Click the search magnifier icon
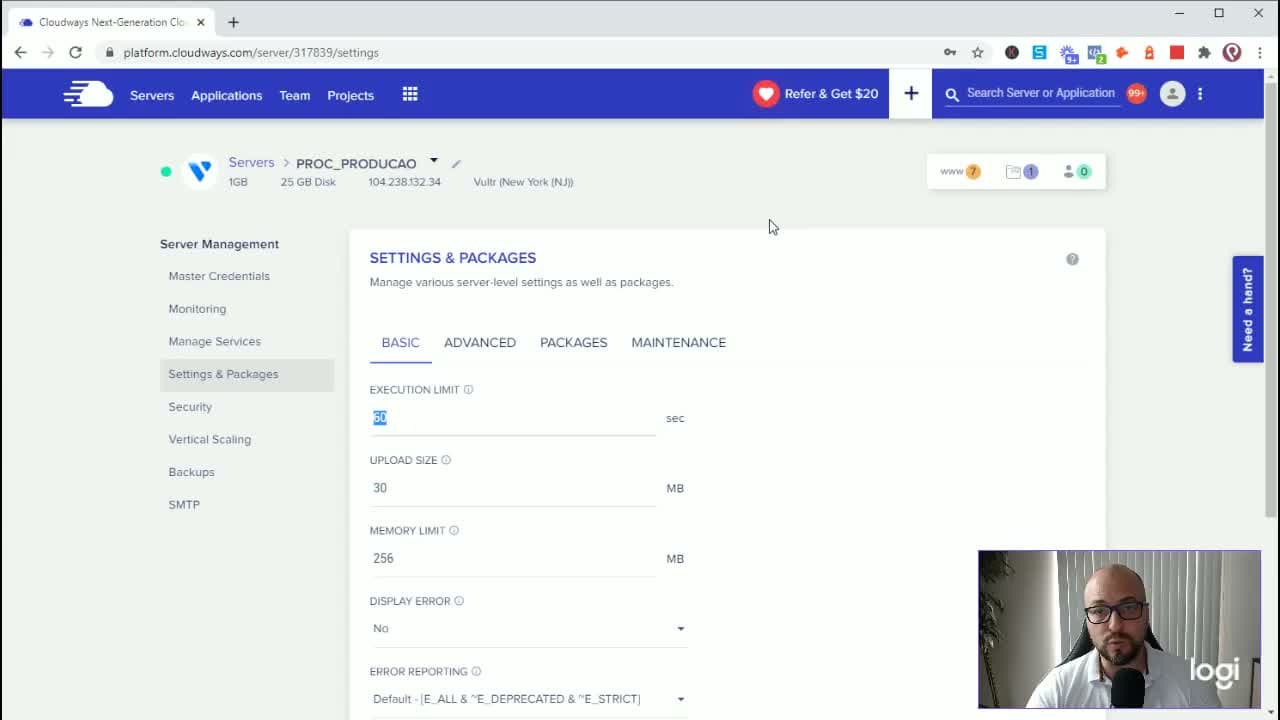 point(952,94)
